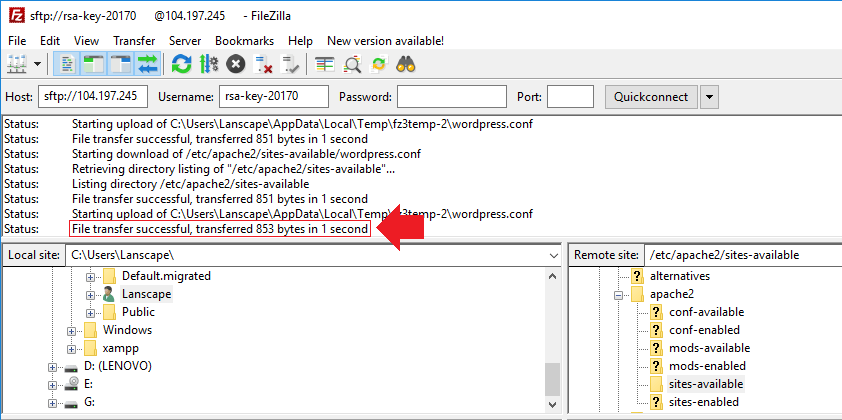Select the G: drive entry
Image resolution: width=842 pixels, height=420 pixels.
90,402
